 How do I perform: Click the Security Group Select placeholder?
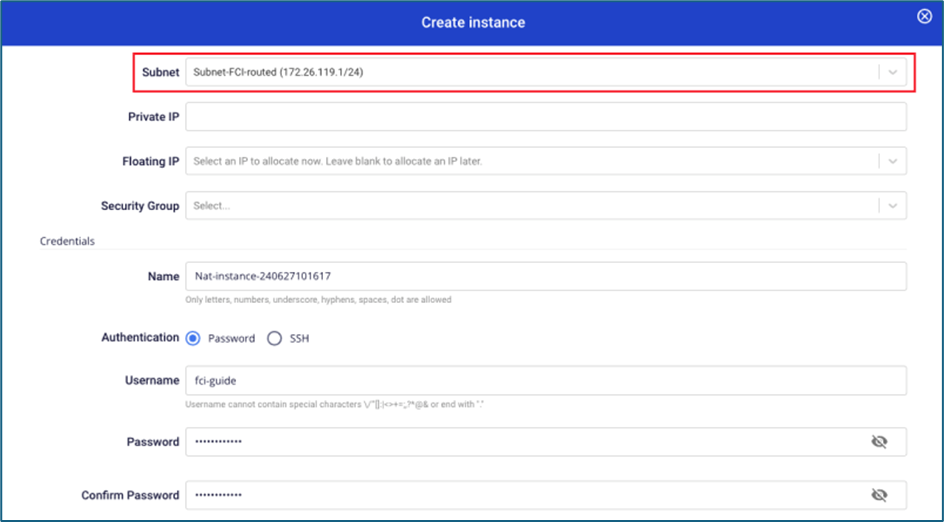tap(211, 206)
